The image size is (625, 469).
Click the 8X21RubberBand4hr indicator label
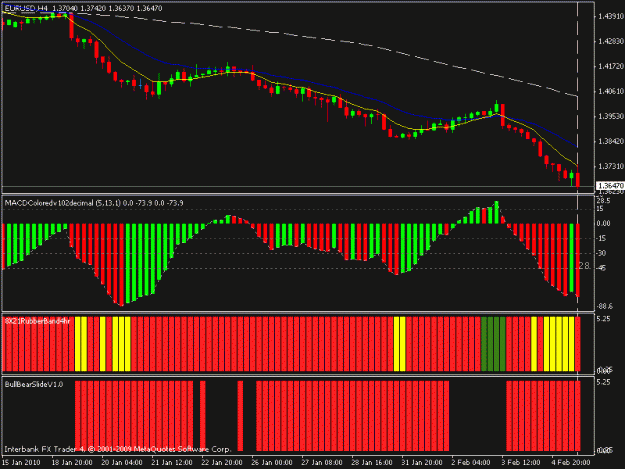pyautogui.click(x=37, y=321)
